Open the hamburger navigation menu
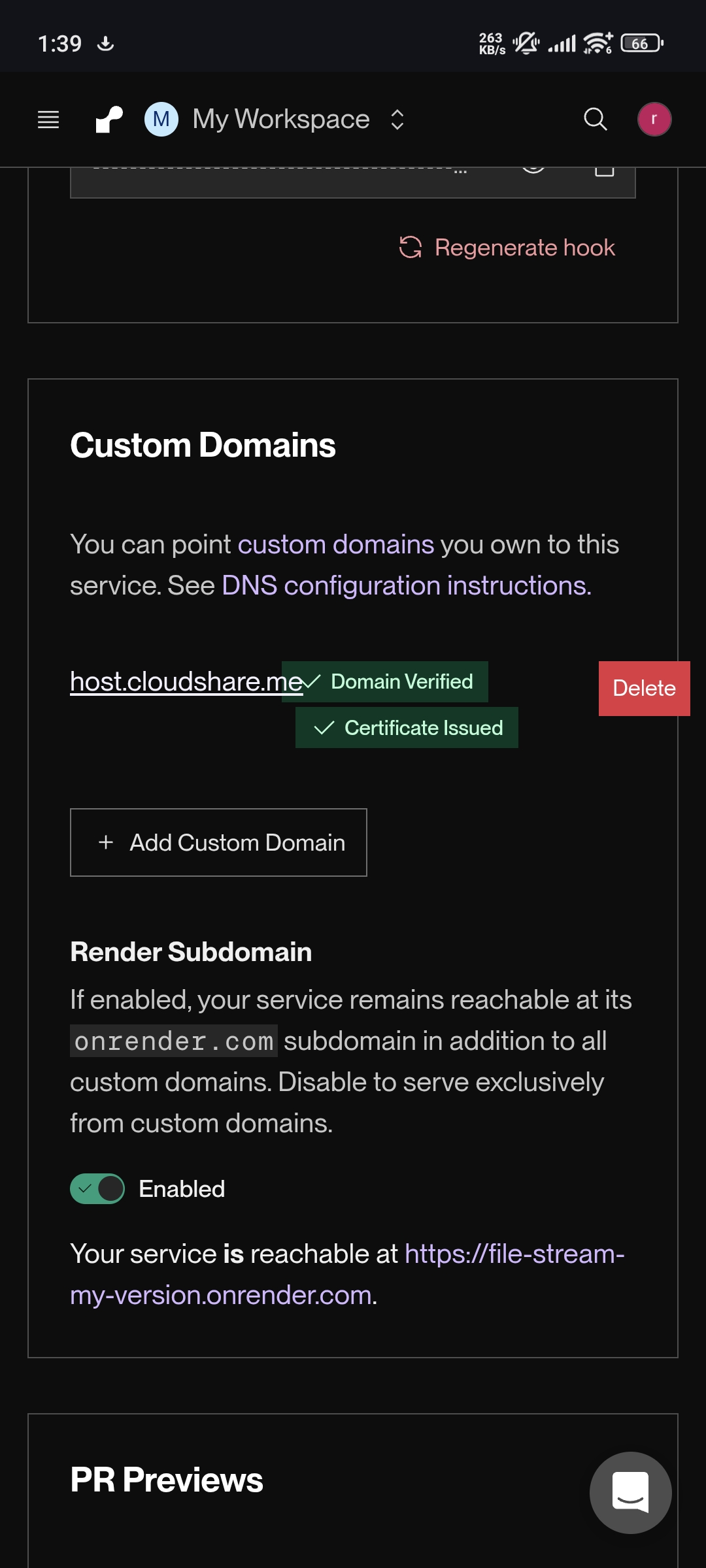706x1568 pixels. [48, 120]
